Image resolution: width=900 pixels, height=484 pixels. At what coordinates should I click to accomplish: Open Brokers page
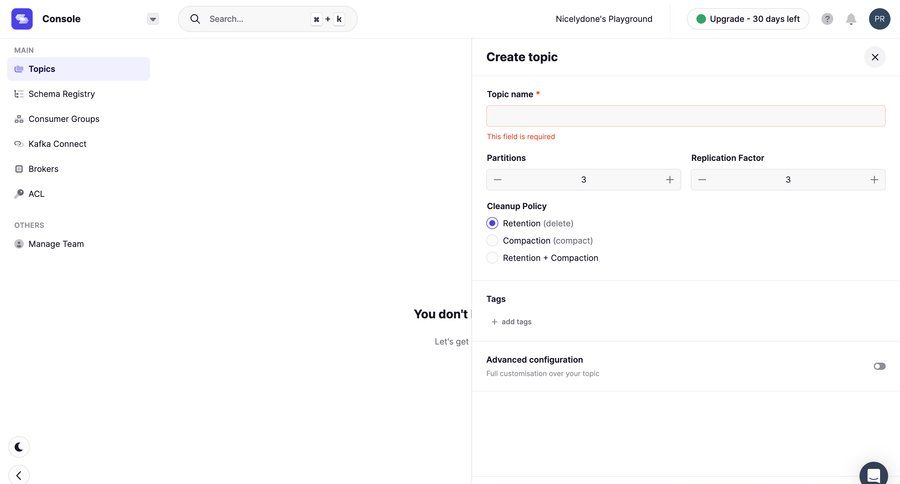[78, 169]
